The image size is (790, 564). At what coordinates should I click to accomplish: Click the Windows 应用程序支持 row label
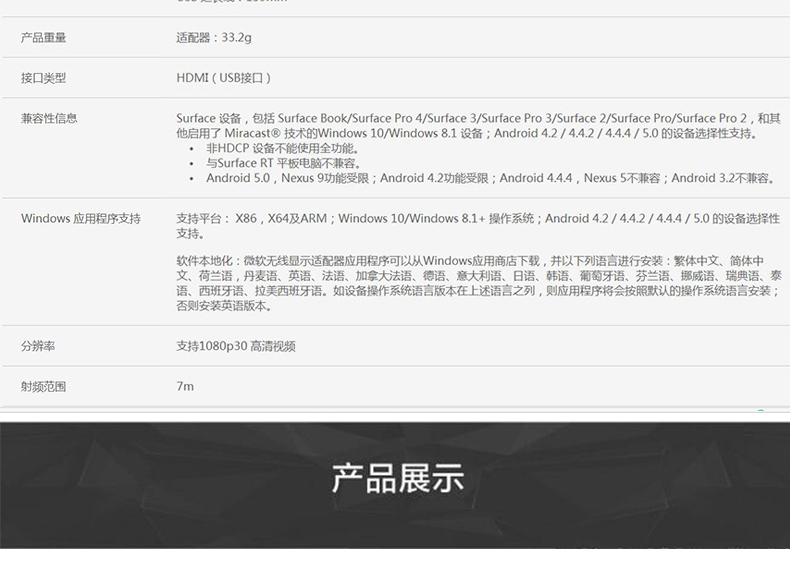[x=81, y=218]
